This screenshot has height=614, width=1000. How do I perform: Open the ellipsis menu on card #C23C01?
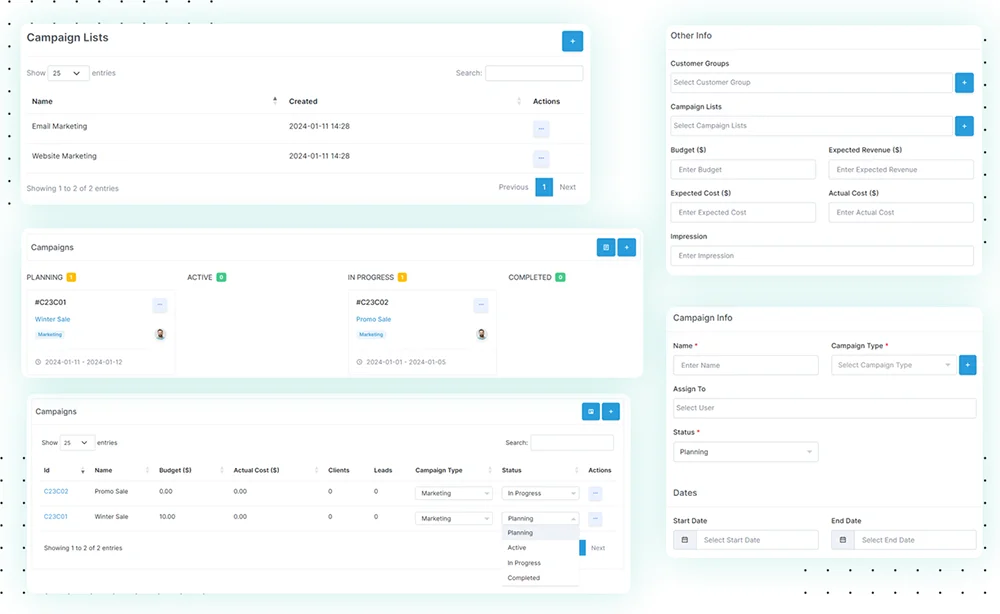pyautogui.click(x=160, y=305)
